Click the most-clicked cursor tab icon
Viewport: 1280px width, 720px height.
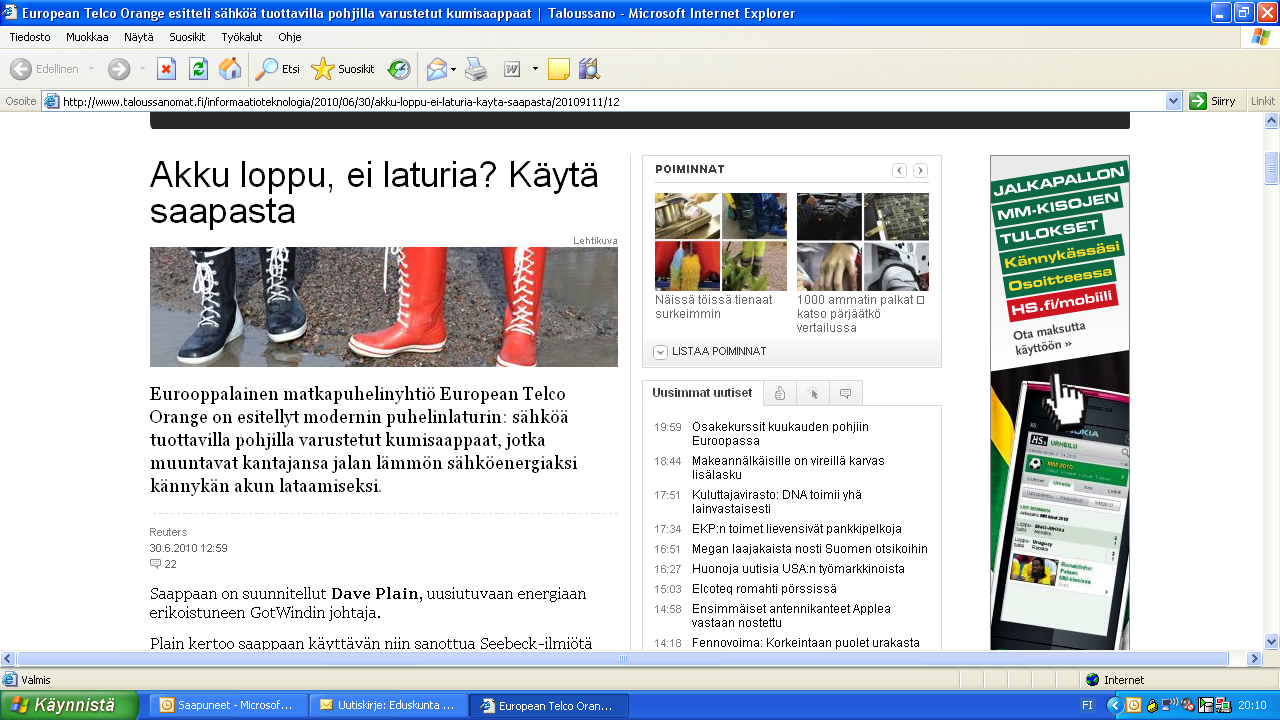[x=813, y=393]
